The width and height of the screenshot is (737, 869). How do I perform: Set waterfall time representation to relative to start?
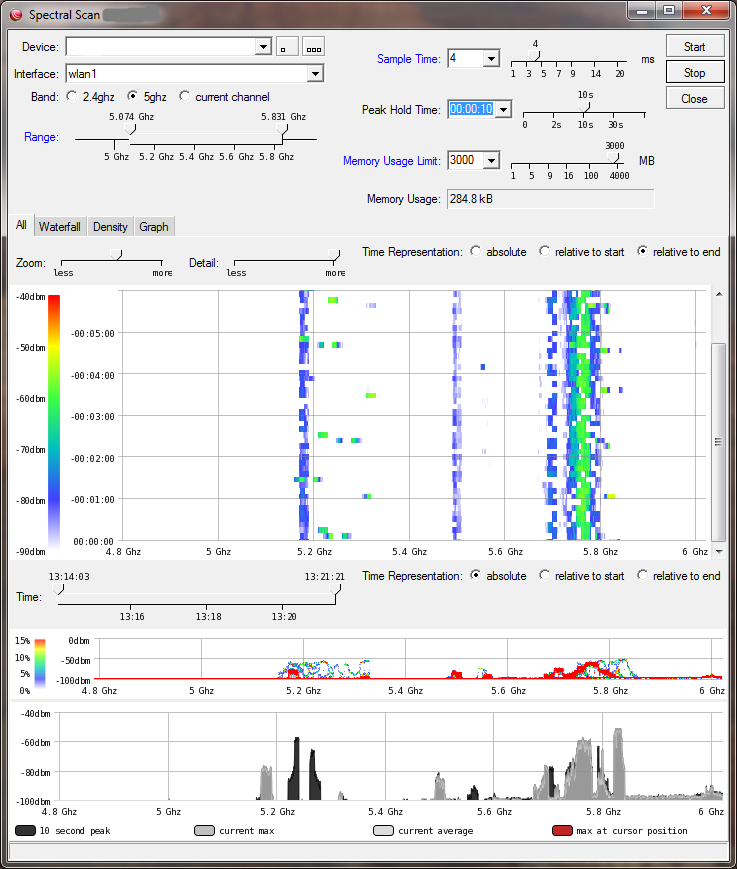[x=545, y=252]
